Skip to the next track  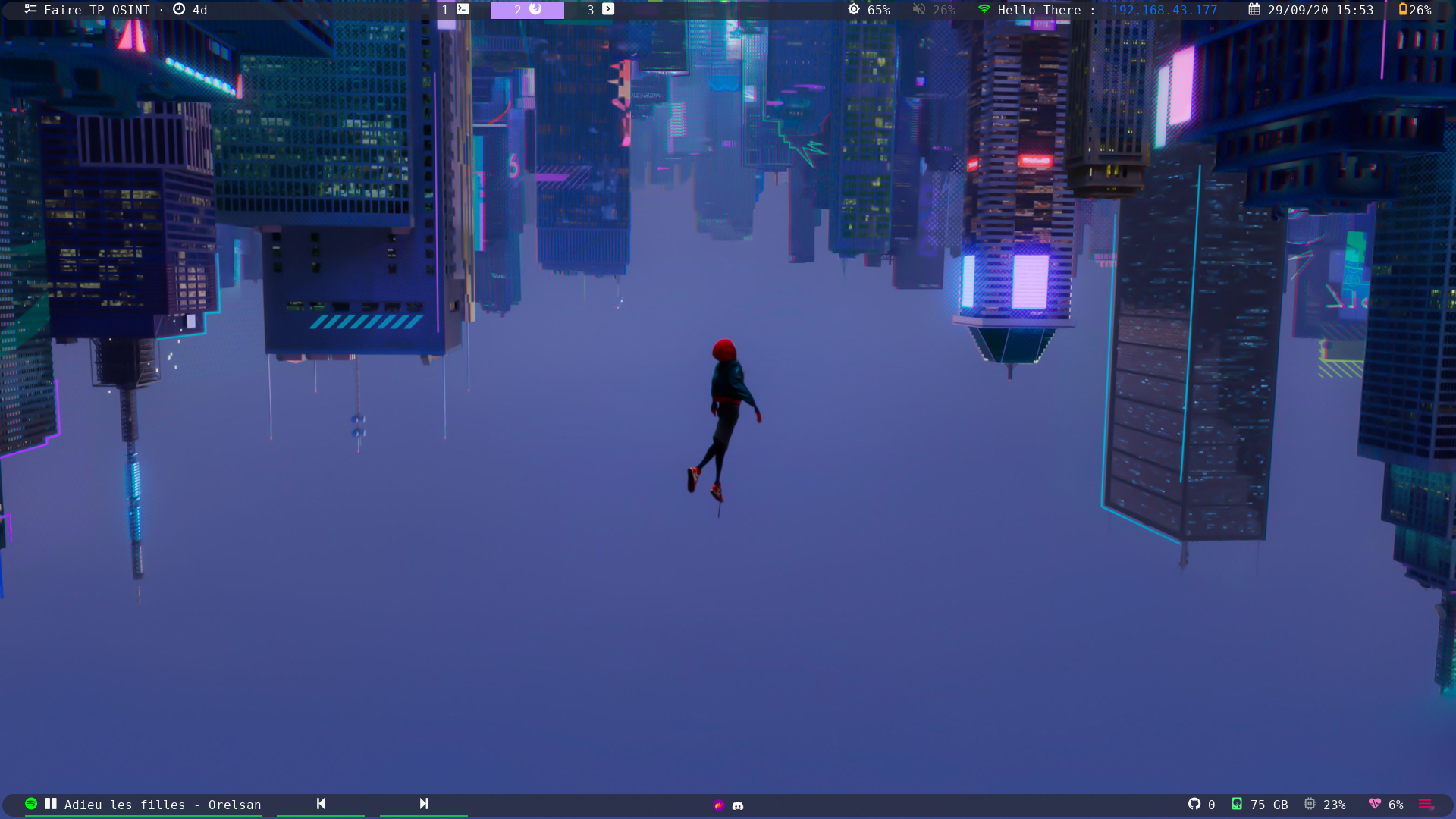[423, 804]
